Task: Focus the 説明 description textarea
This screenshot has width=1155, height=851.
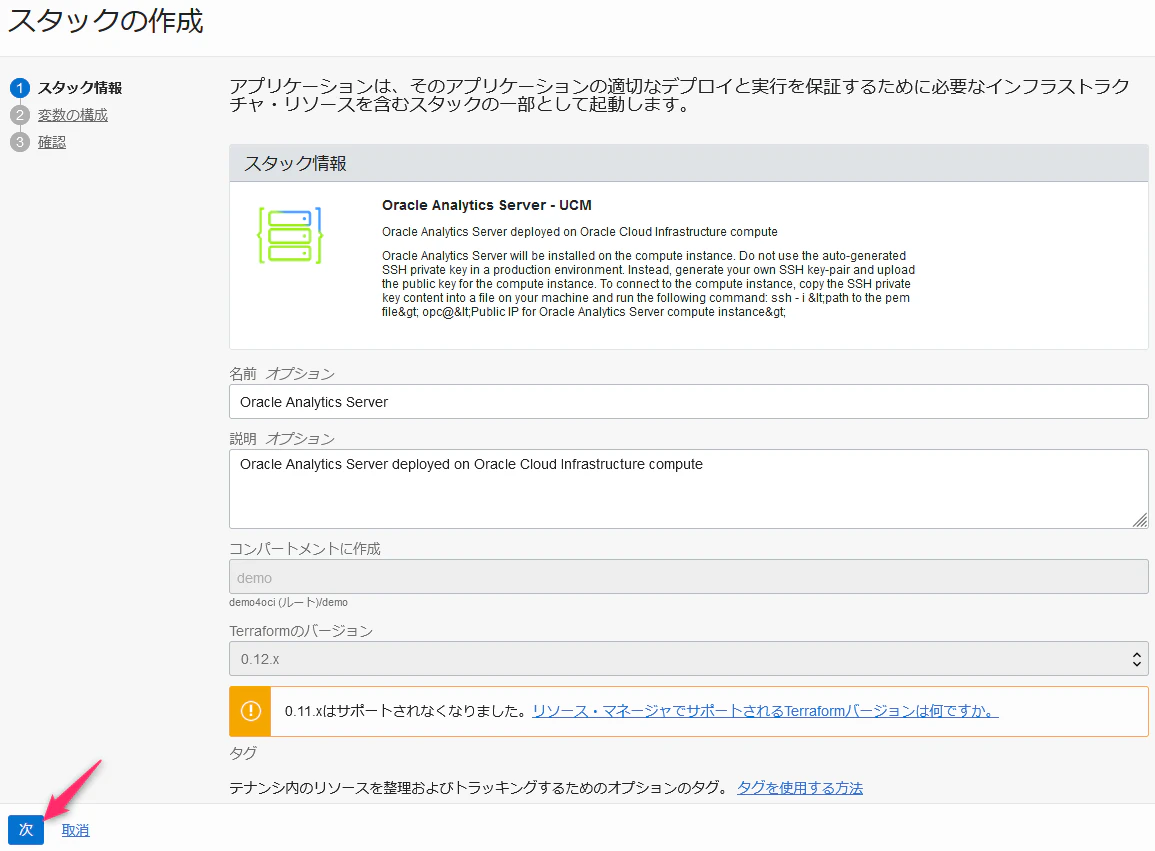Action: pos(689,489)
